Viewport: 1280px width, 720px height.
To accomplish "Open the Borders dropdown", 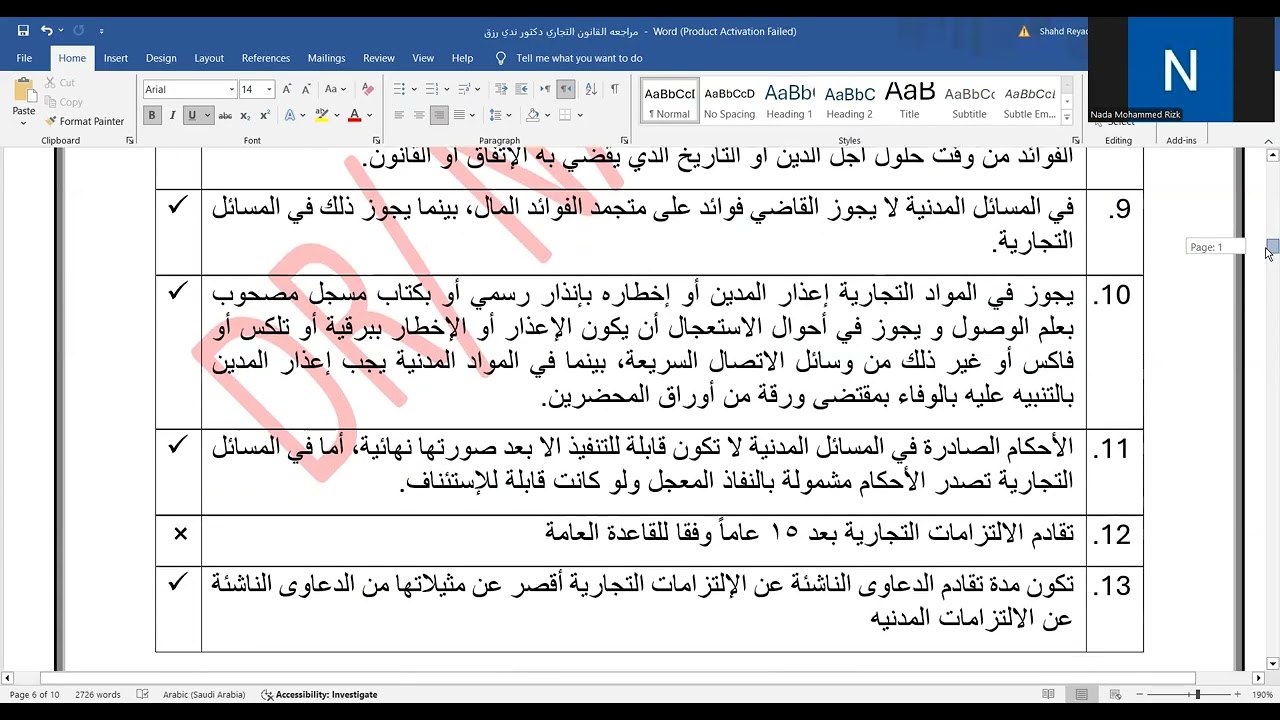I will pyautogui.click(x=579, y=115).
